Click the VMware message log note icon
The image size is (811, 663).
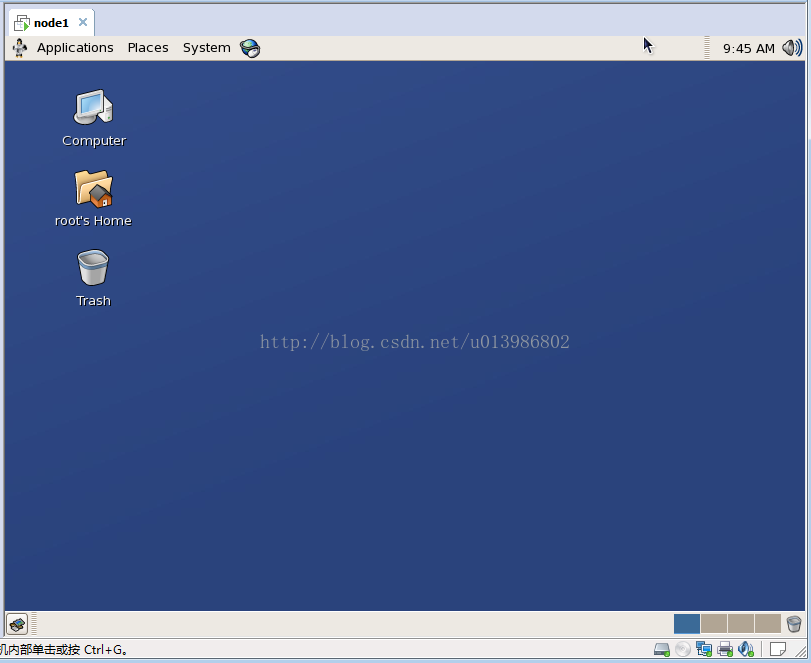[778, 649]
